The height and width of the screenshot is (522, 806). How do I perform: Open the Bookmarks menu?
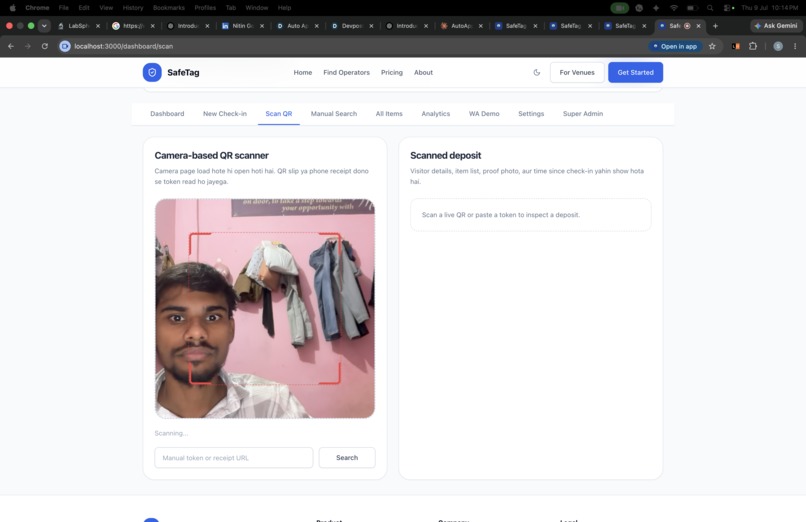169,8
